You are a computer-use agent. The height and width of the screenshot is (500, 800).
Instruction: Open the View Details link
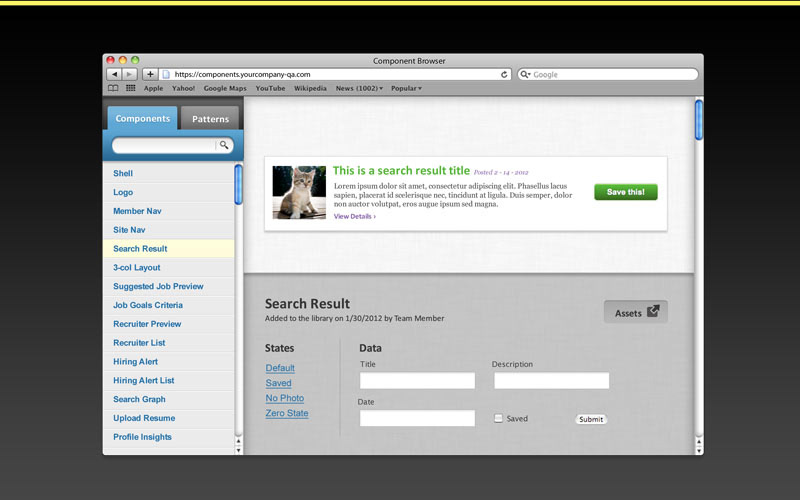click(x=355, y=216)
